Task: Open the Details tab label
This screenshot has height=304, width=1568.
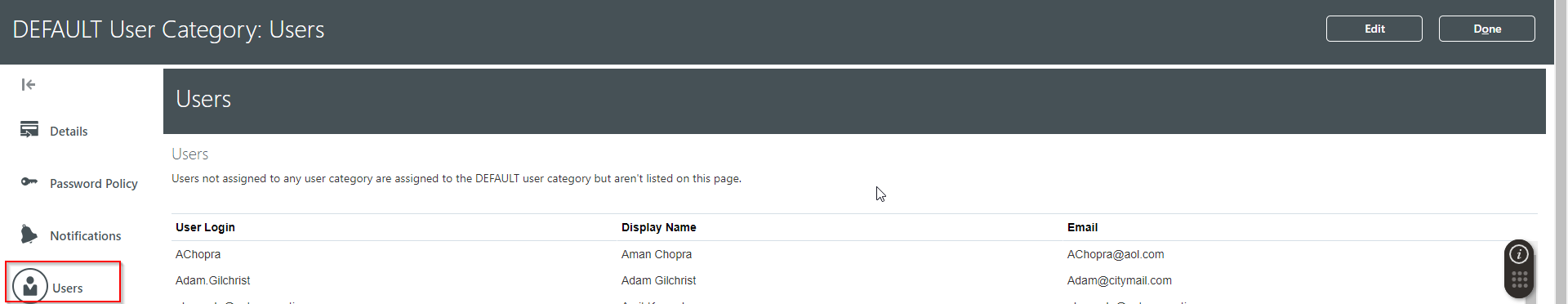Action: tap(69, 132)
